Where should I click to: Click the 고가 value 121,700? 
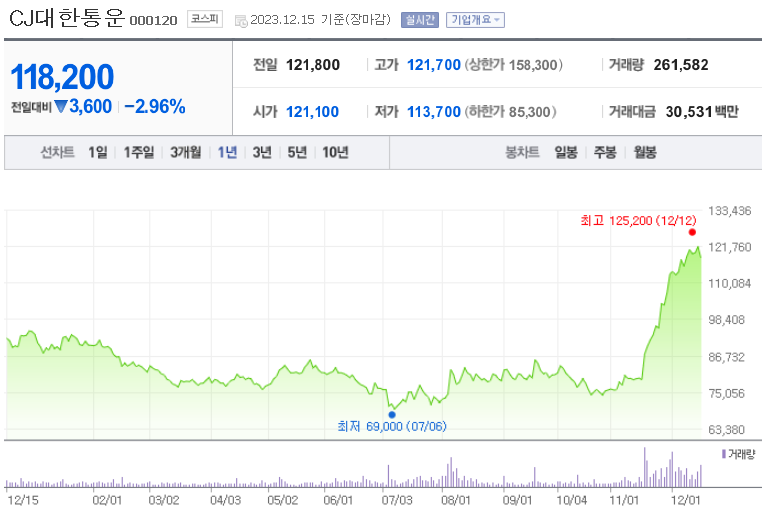coord(433,65)
